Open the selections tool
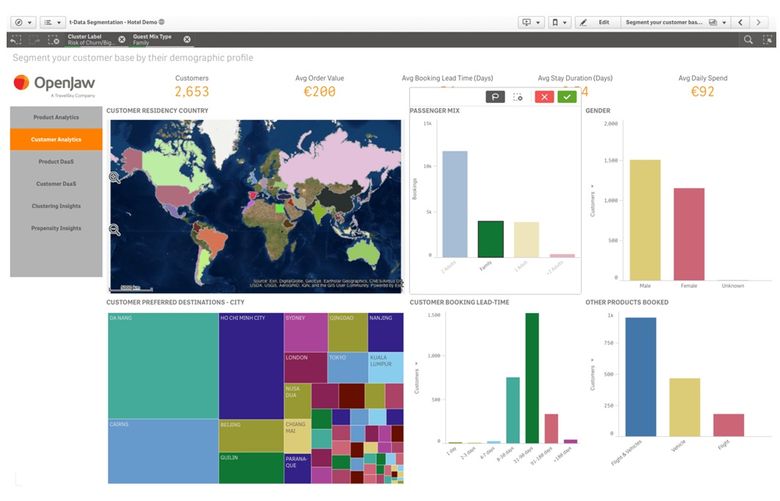 coord(768,40)
